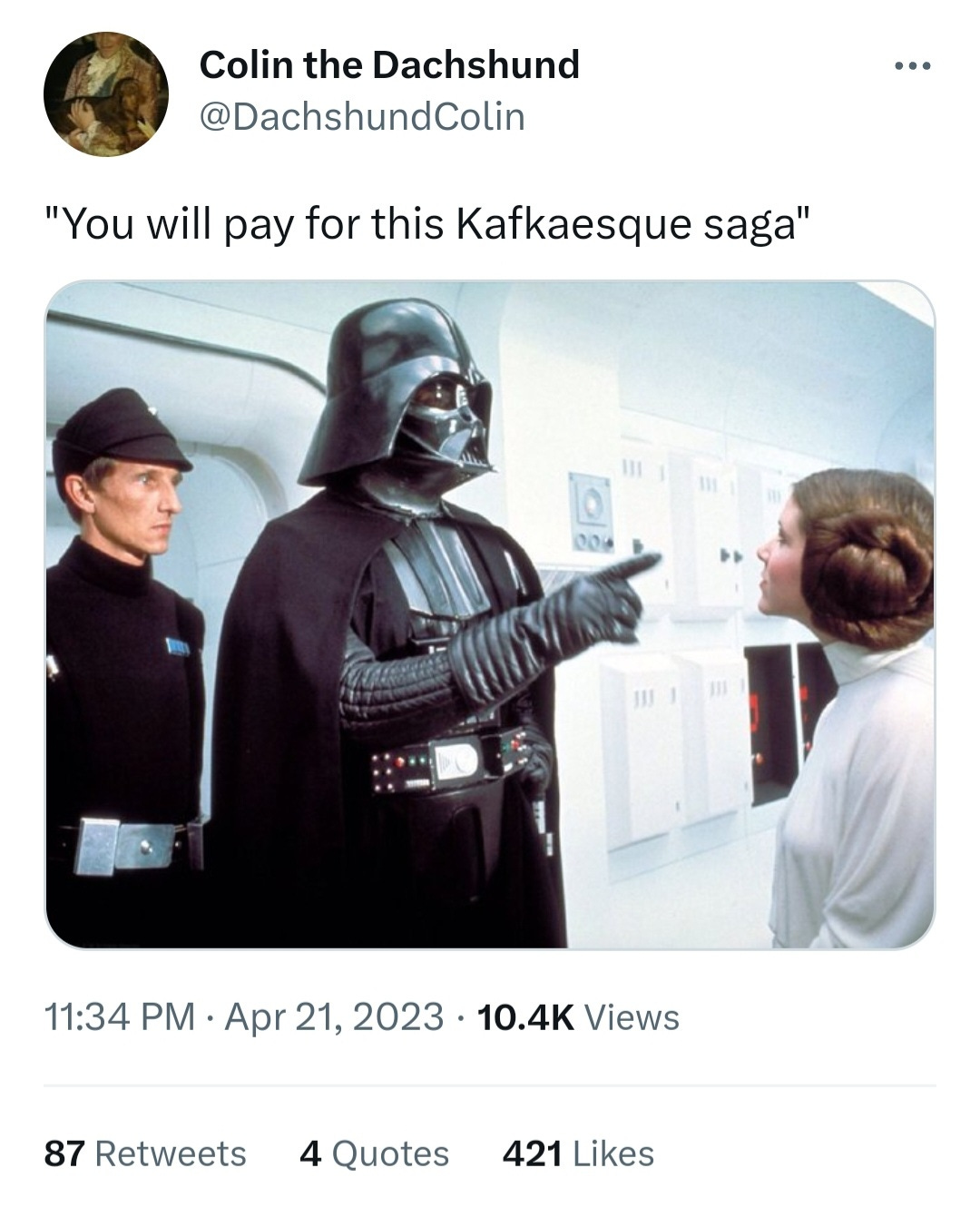Viewport: 980px width, 1217px height.
Task: Click Colin the Dachshund's profile avatar
Action: (105, 93)
